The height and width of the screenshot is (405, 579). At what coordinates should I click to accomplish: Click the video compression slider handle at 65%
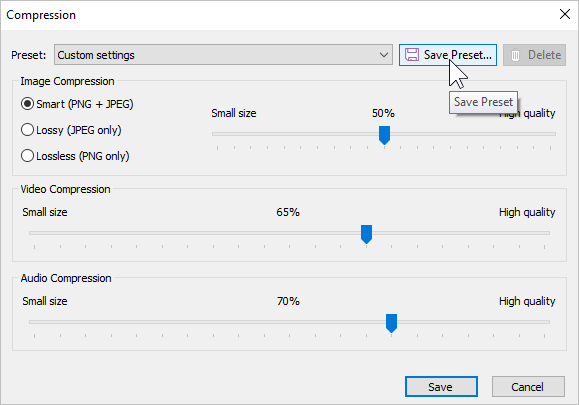366,234
